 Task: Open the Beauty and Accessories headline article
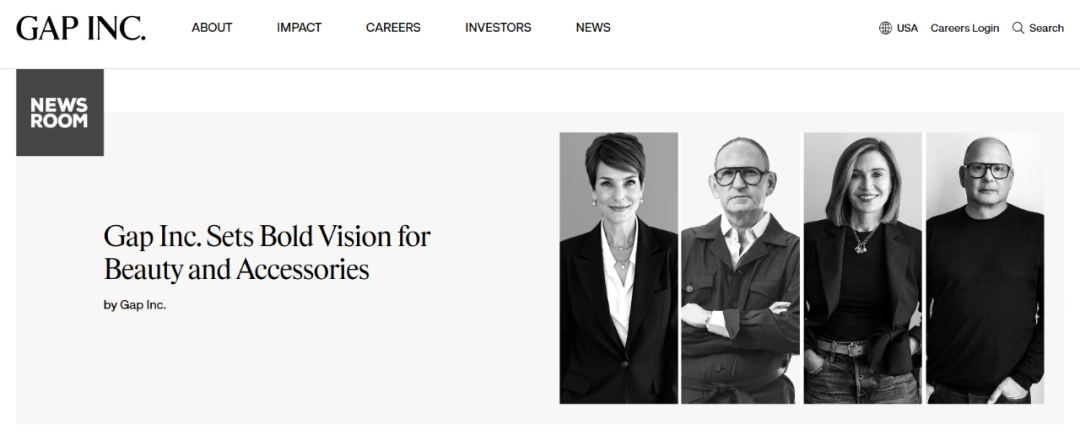pos(267,253)
